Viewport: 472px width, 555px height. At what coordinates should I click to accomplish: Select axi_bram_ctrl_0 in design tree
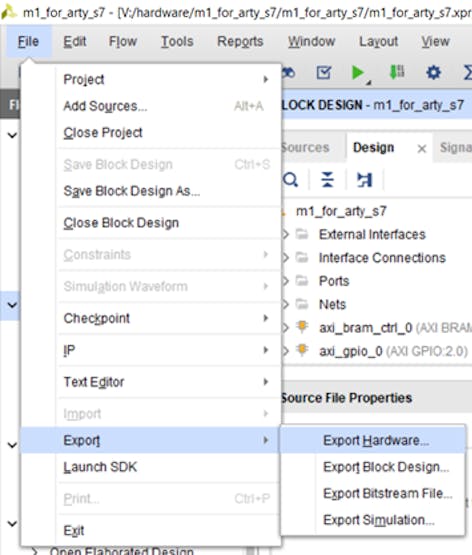[x=366, y=328]
